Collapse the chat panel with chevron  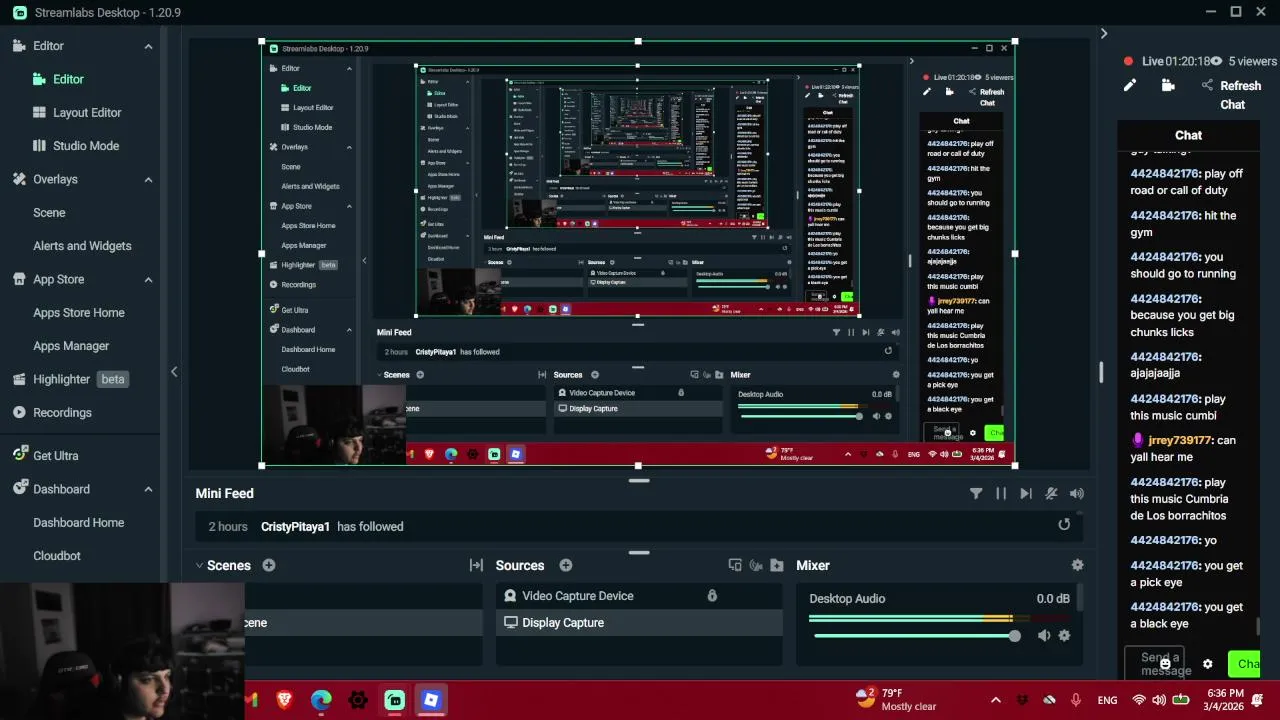coord(1104,33)
